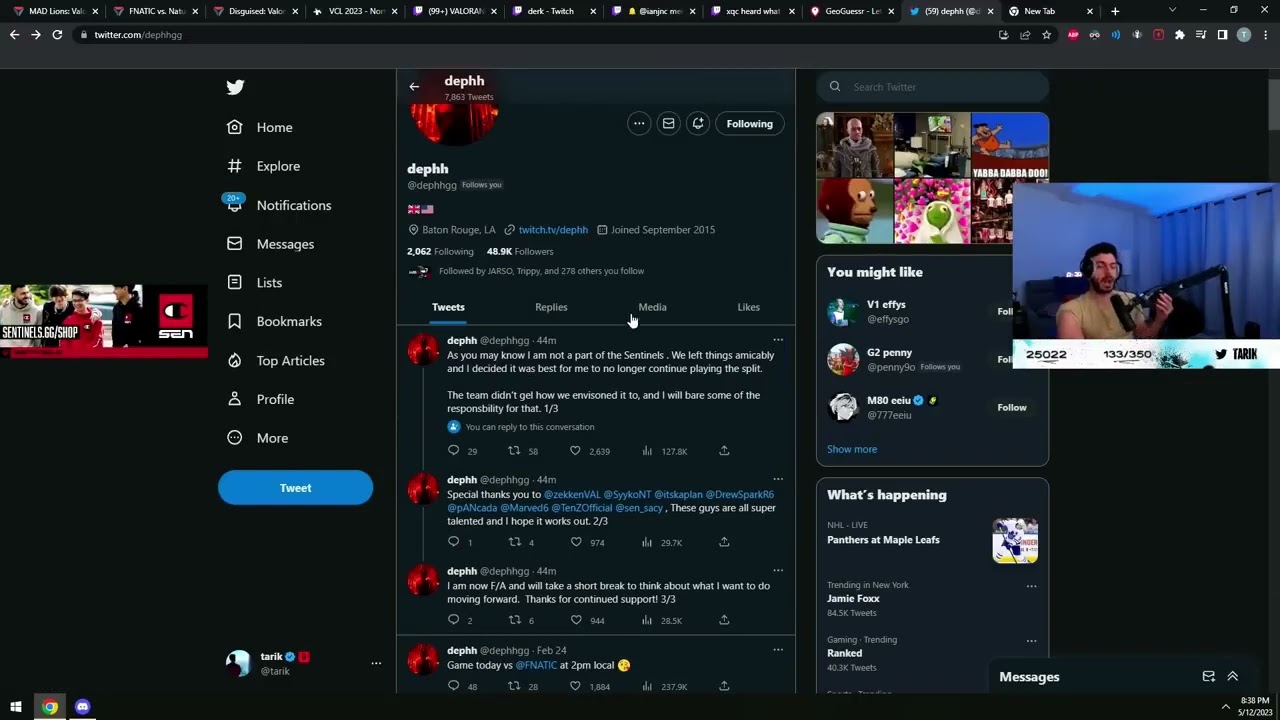Screen dimensions: 1280x720
Task: Retweet the 1/3 tweet with 58 retweets
Action: 515,451
